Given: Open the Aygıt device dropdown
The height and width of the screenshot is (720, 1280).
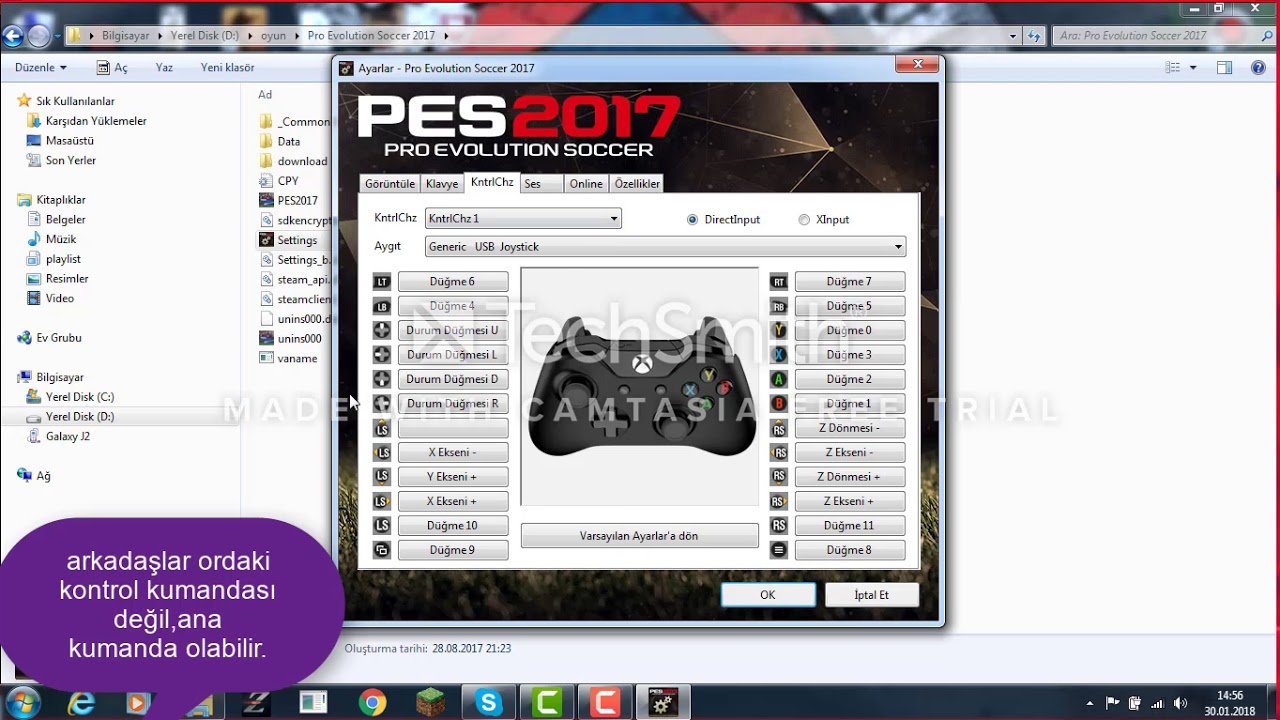Looking at the screenshot, I should point(665,247).
